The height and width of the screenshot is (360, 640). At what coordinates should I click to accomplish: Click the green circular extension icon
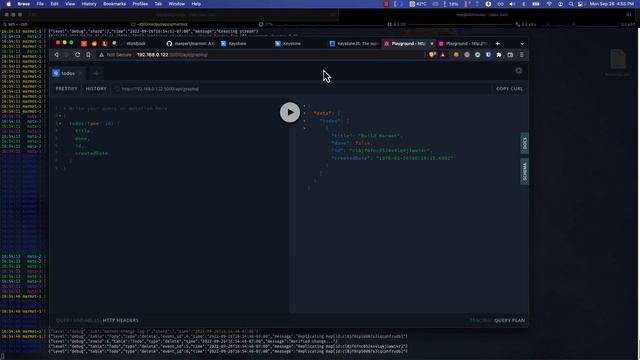point(478,55)
